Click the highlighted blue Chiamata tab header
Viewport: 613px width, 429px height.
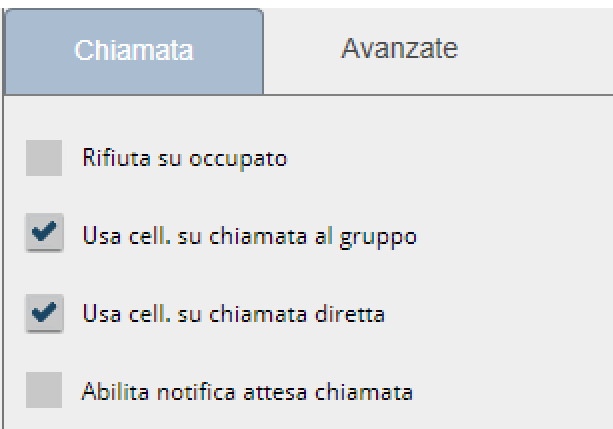click(x=134, y=50)
